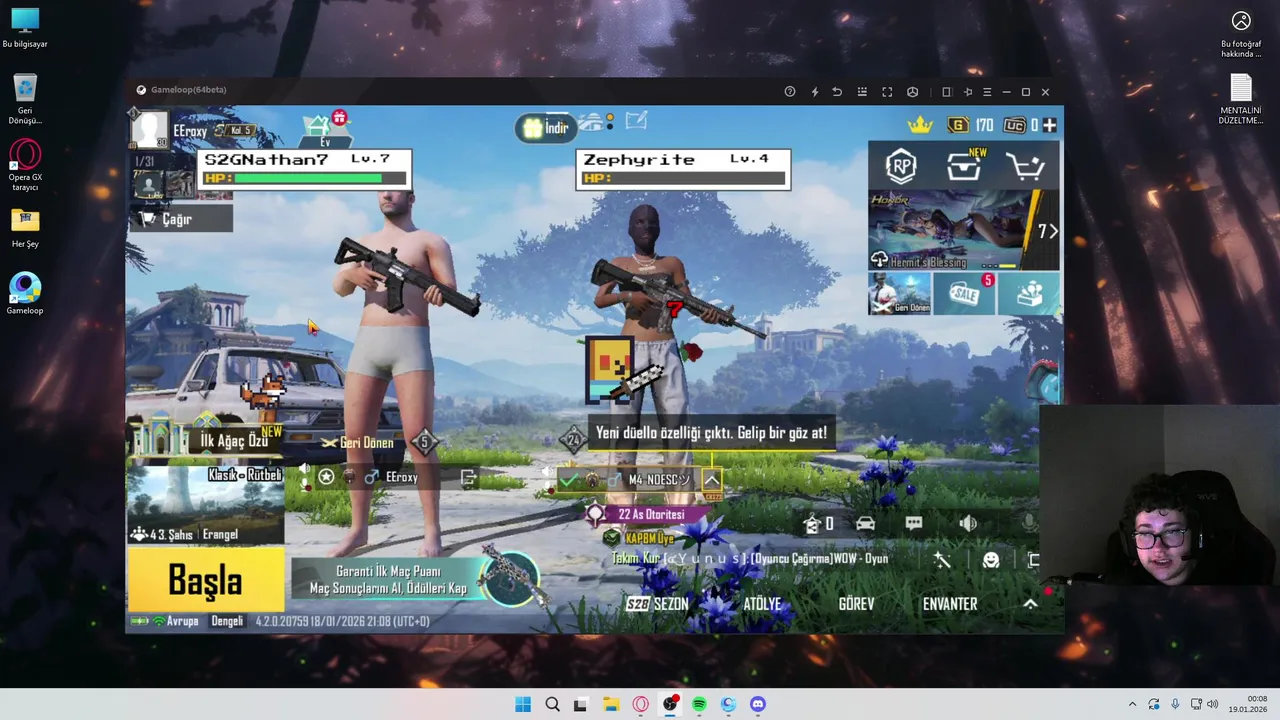Open Spotify in the taskbar
Viewport: 1280px width, 720px height.
tap(699, 704)
